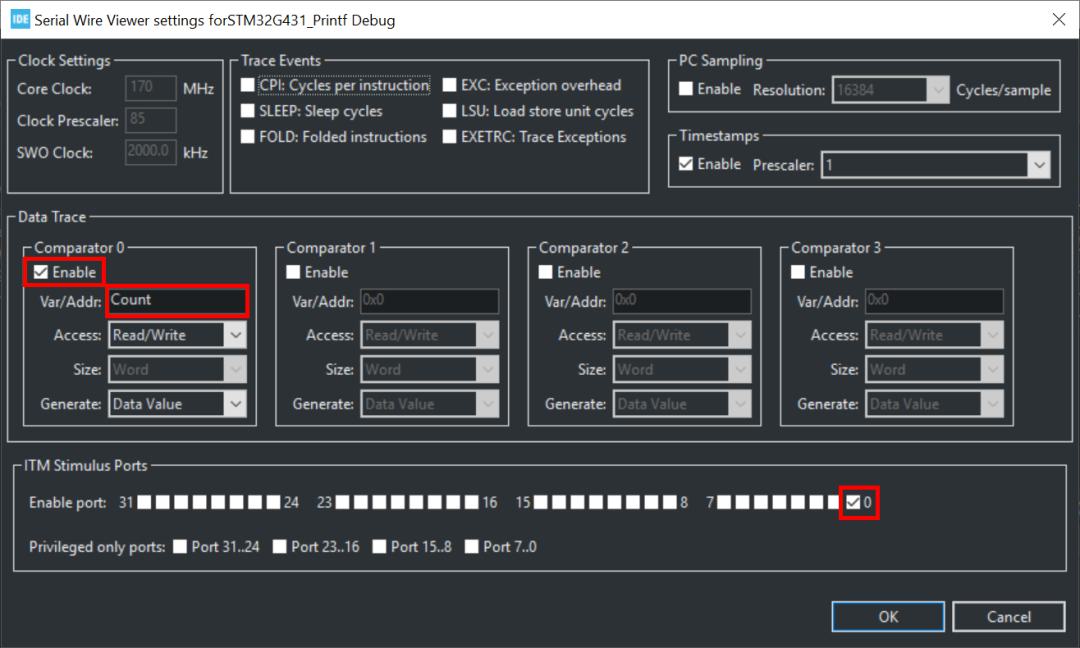This screenshot has height=648, width=1080.
Task: Enable LSU: Load store unit cycles
Action: point(450,111)
